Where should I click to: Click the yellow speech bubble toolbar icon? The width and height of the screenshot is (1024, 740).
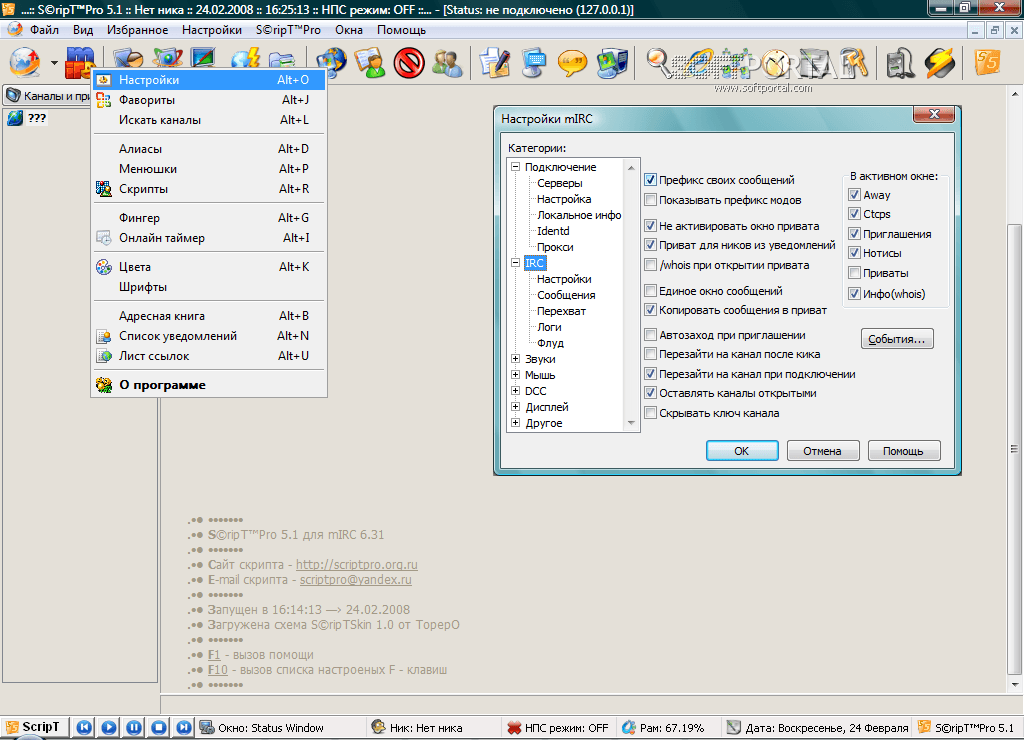coord(573,63)
